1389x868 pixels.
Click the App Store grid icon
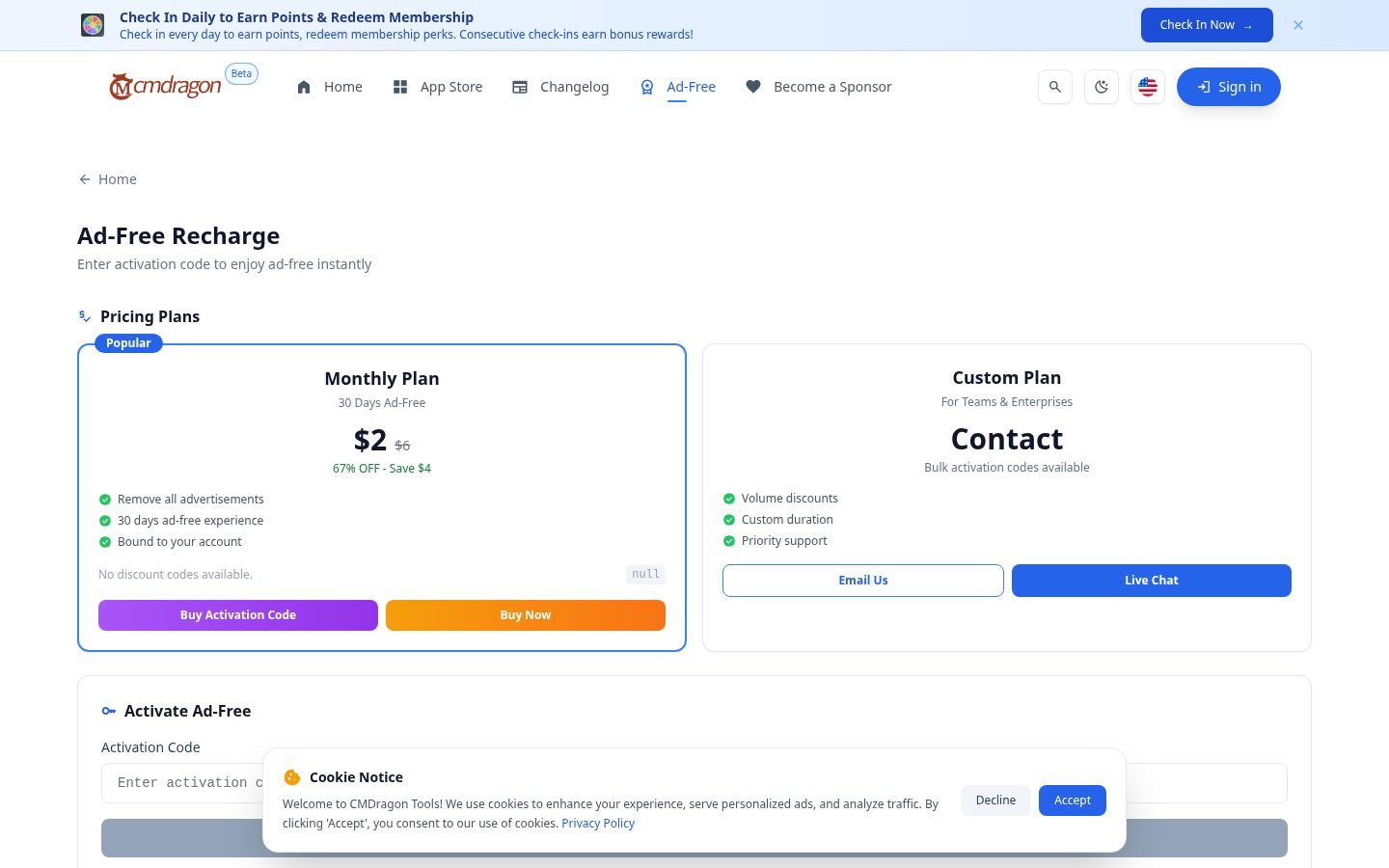(x=400, y=87)
